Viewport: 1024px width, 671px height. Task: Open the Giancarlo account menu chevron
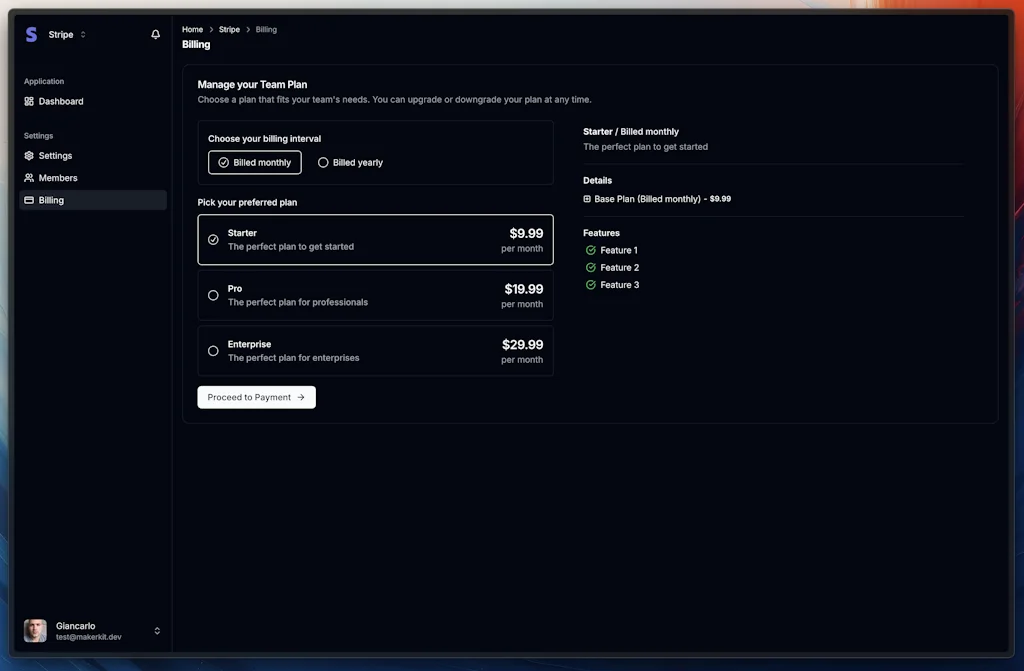coord(157,631)
